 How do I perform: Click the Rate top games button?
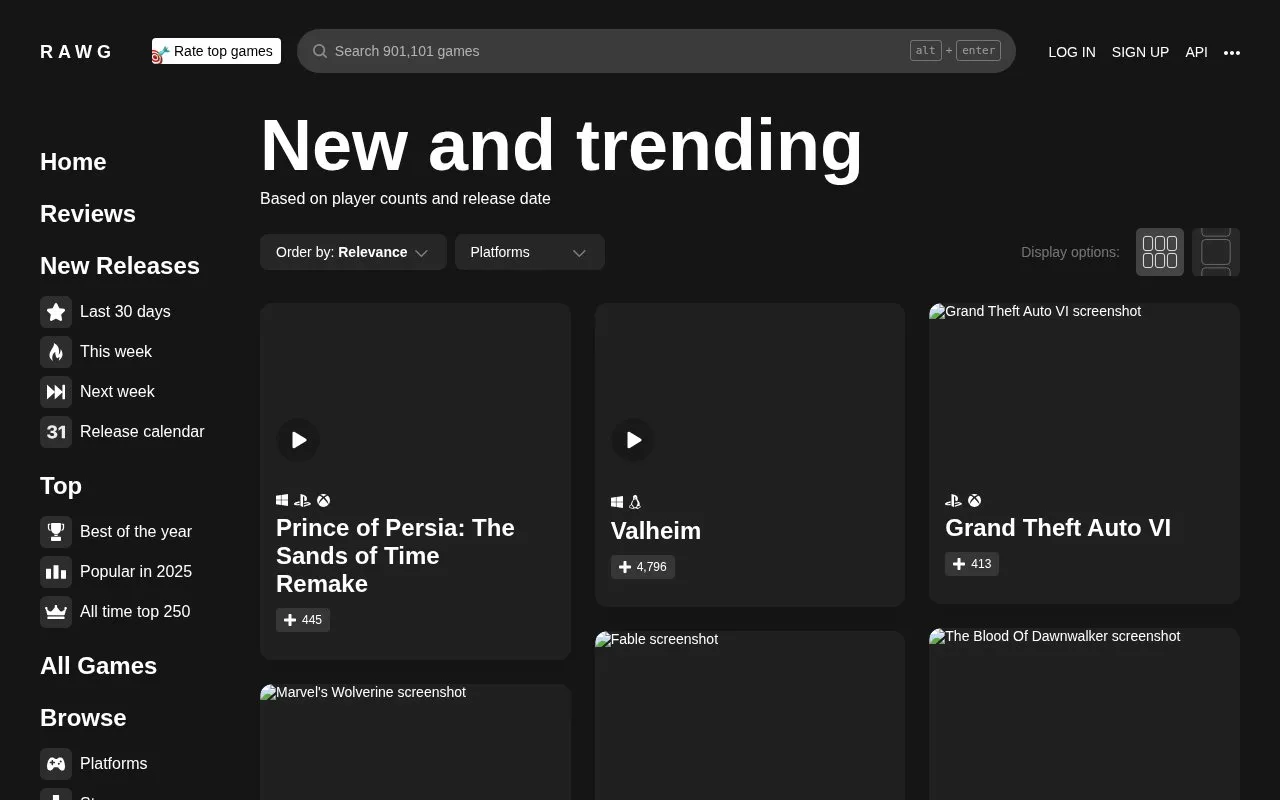pyautogui.click(x=216, y=51)
